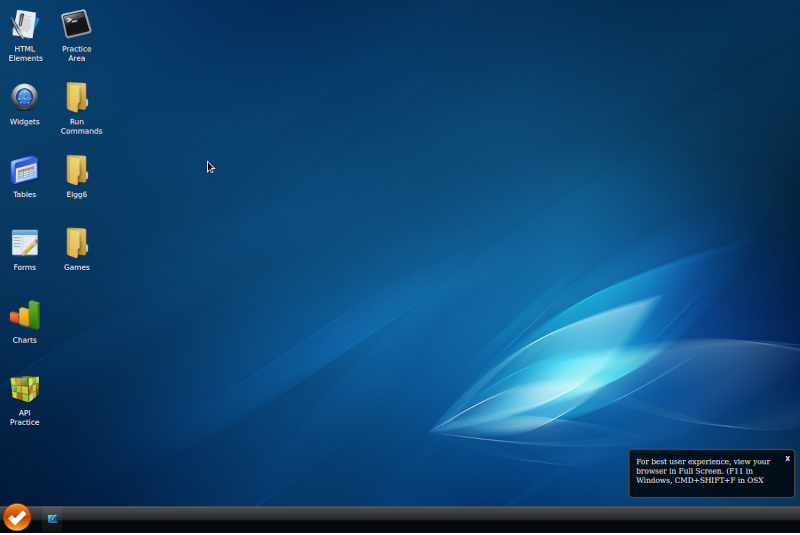Click the 'Practice Area' label text
800x535 pixels.
click(x=77, y=53)
